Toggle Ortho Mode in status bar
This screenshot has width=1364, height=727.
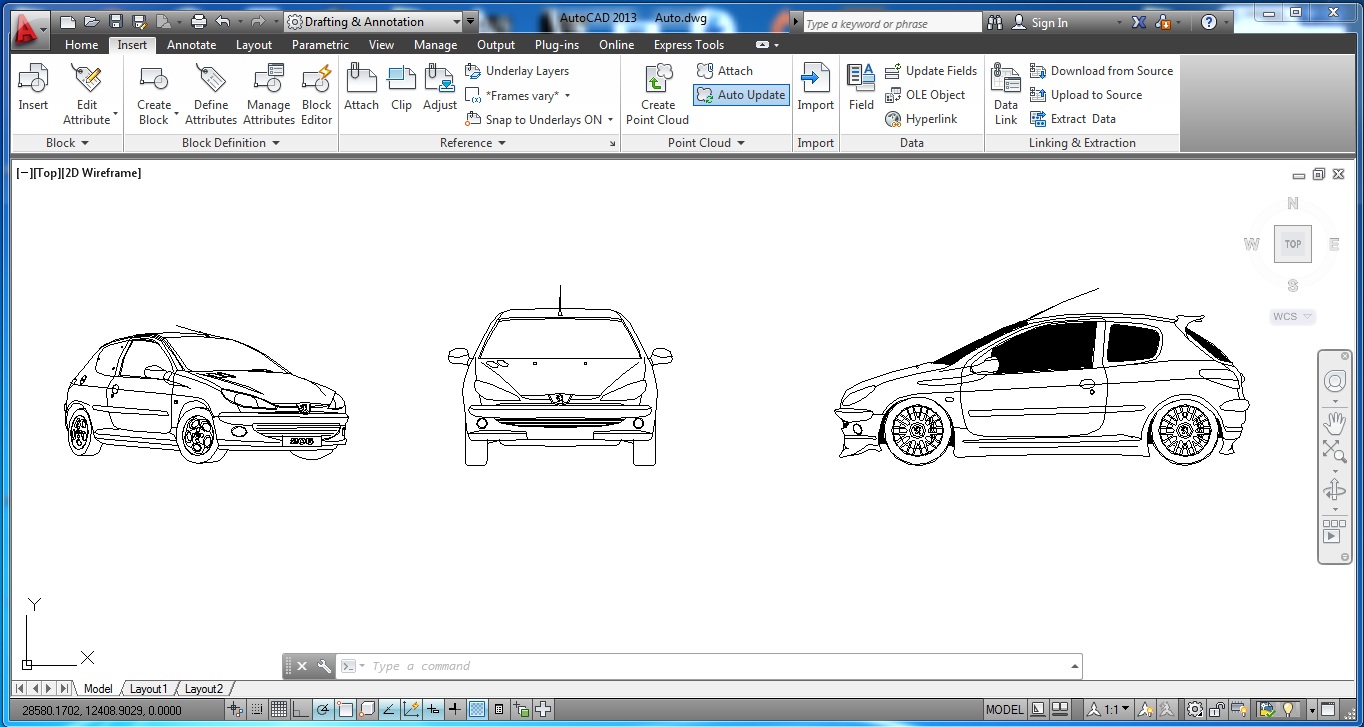[301, 710]
